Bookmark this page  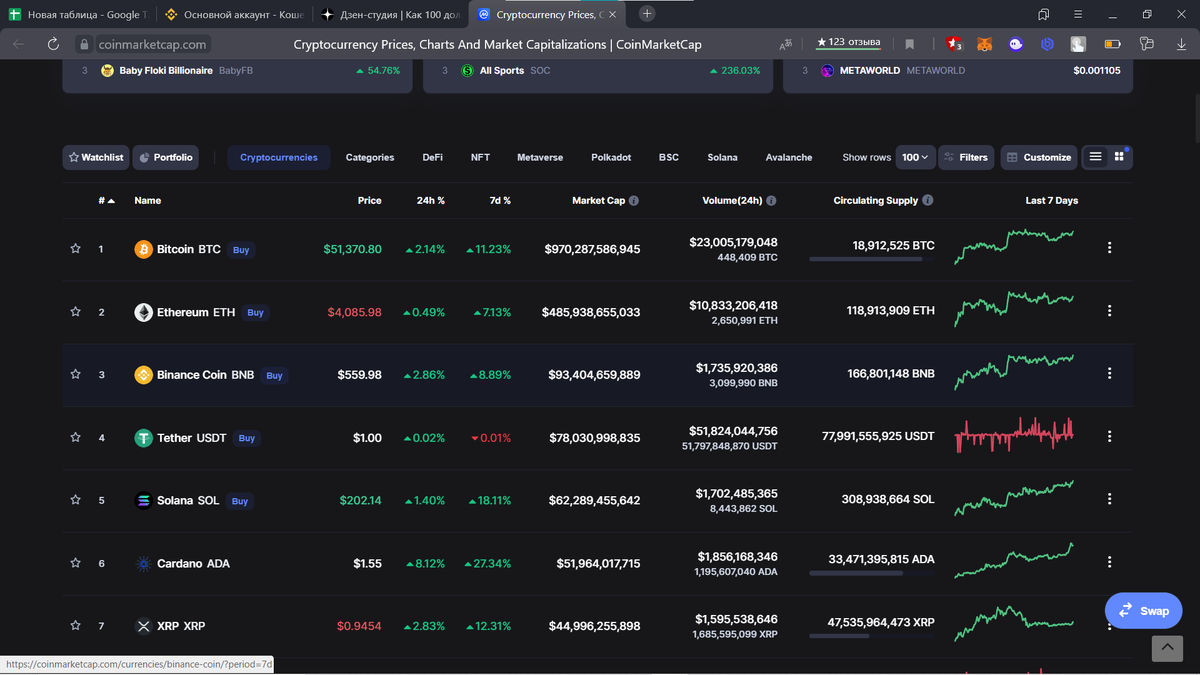coord(910,44)
